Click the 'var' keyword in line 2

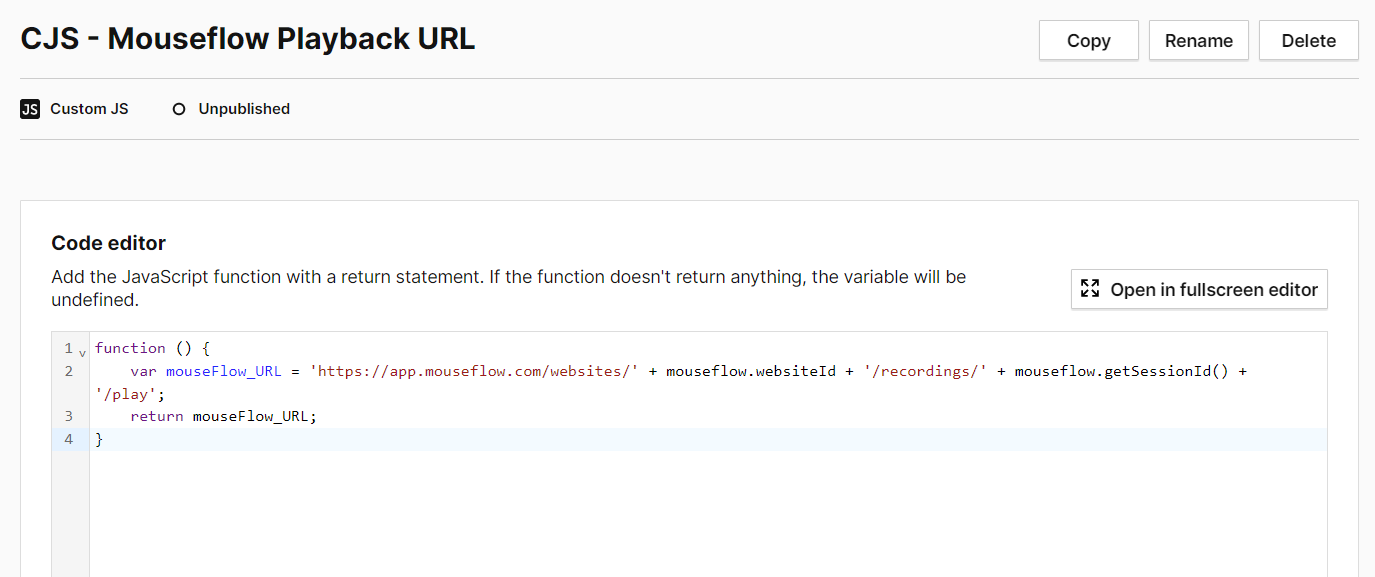143,371
